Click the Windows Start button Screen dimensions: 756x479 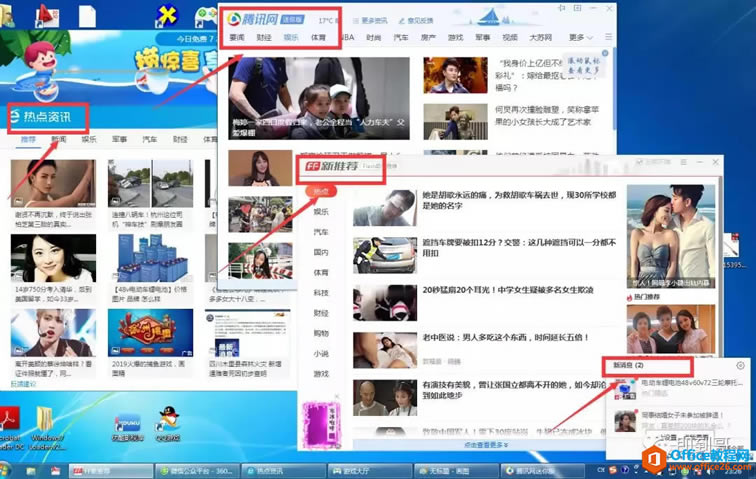tap(5, 470)
